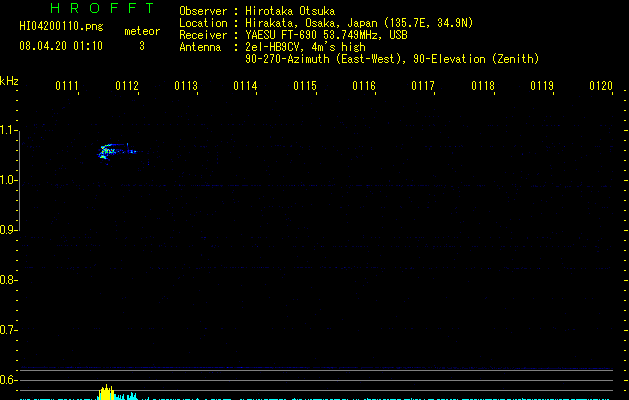
Task: Click the 1.0 frequency axis label
Action: point(8,180)
